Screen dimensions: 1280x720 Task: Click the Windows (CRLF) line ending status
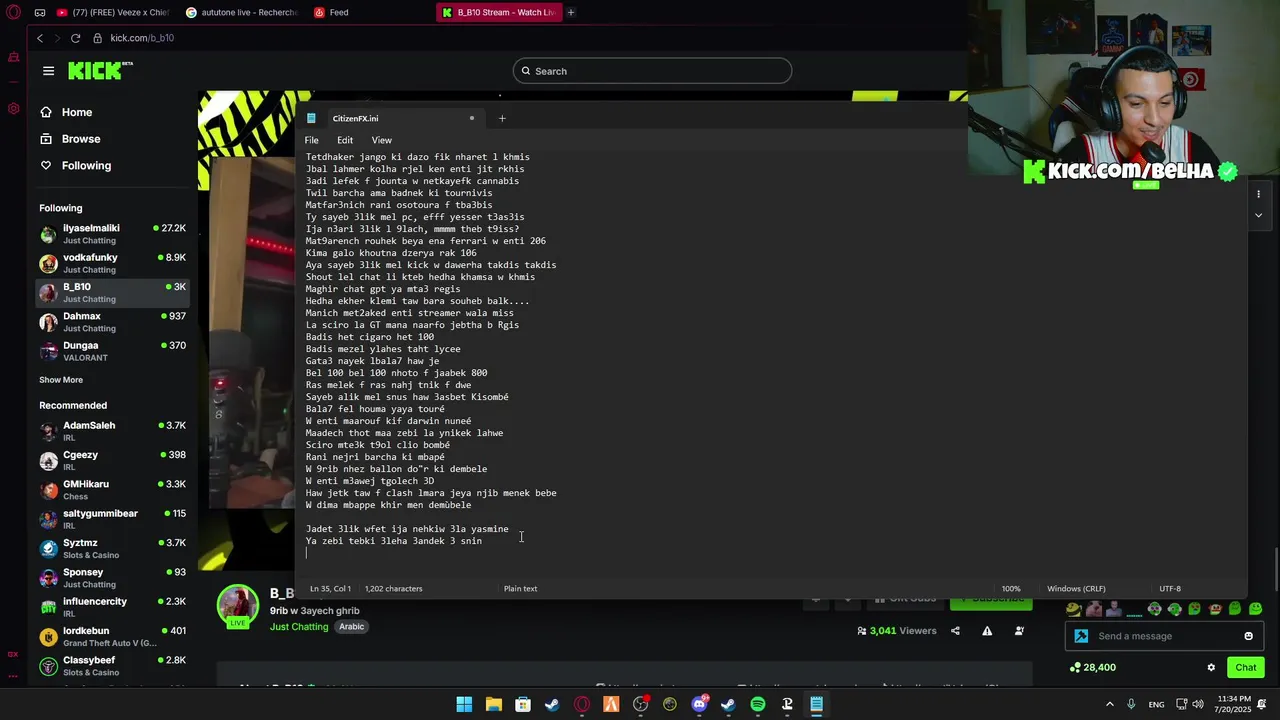pyautogui.click(x=1076, y=589)
